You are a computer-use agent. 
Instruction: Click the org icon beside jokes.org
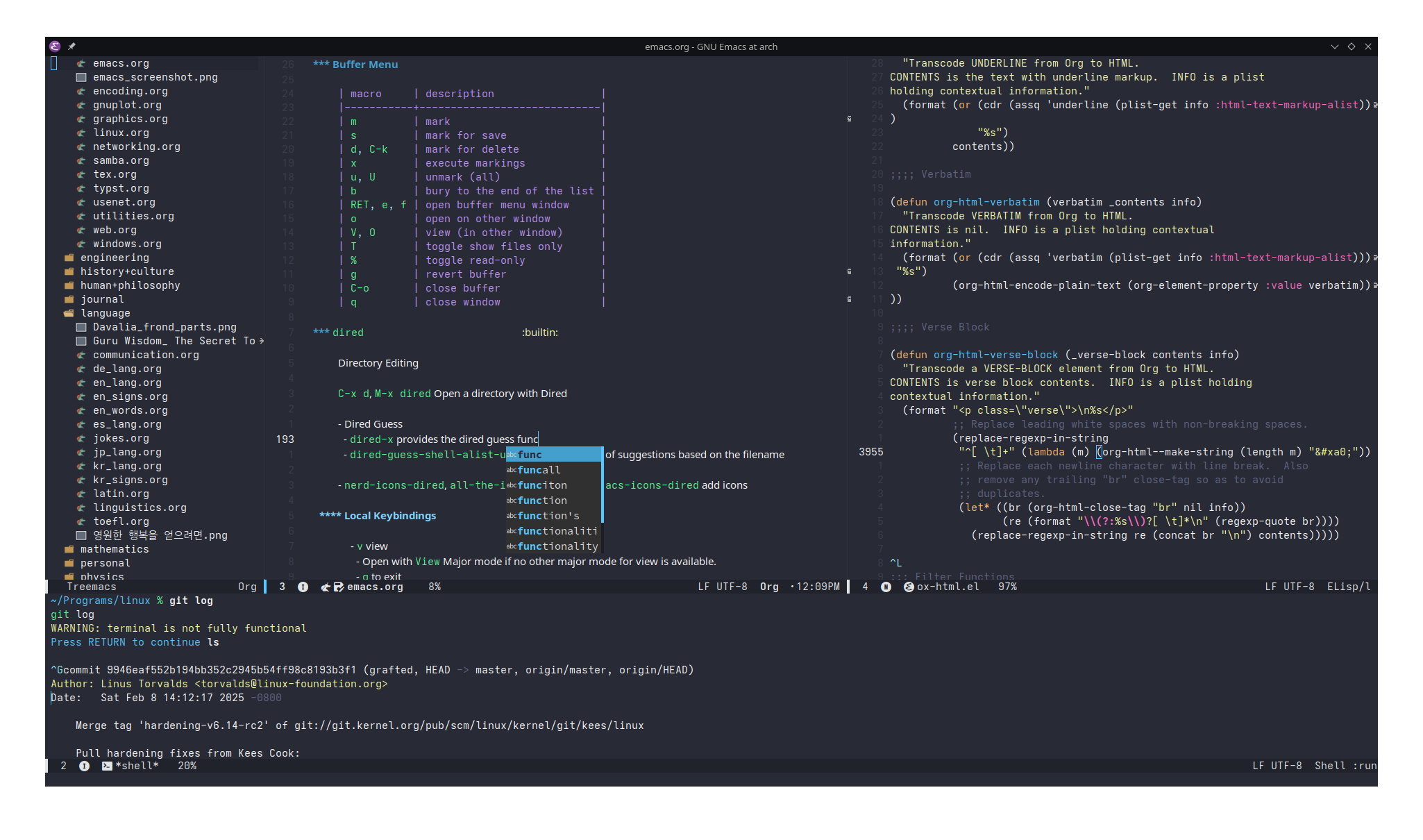pos(81,438)
